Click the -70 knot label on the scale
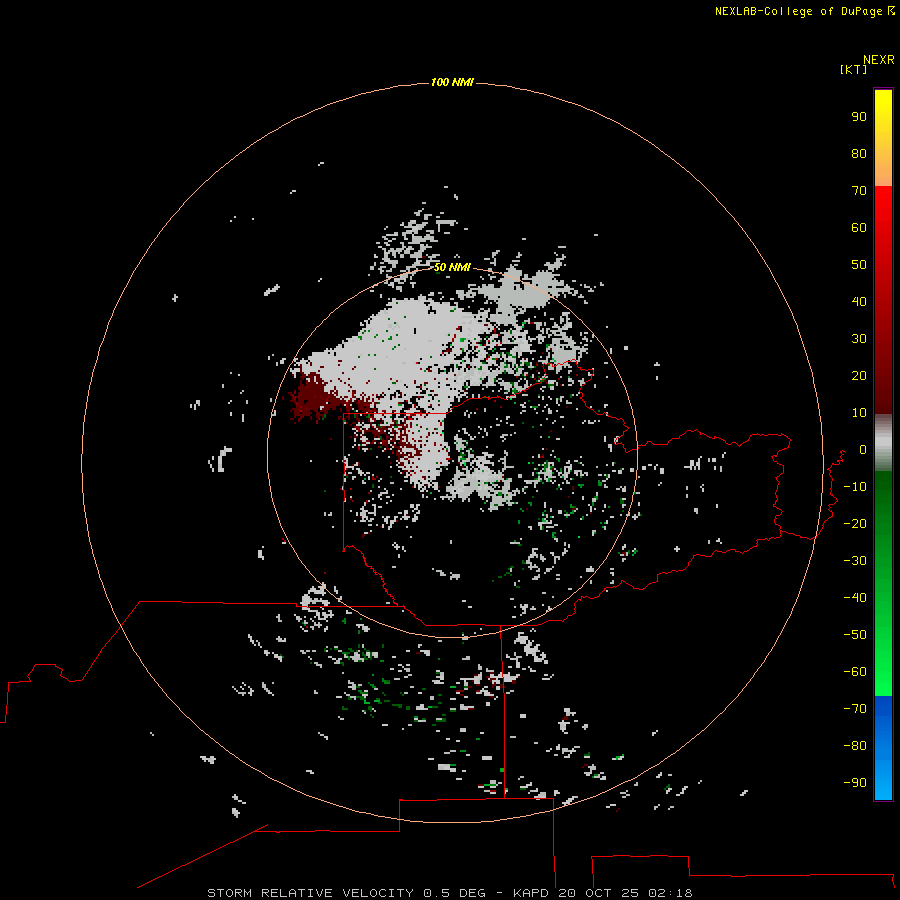Image resolution: width=900 pixels, height=900 pixels. (x=855, y=708)
